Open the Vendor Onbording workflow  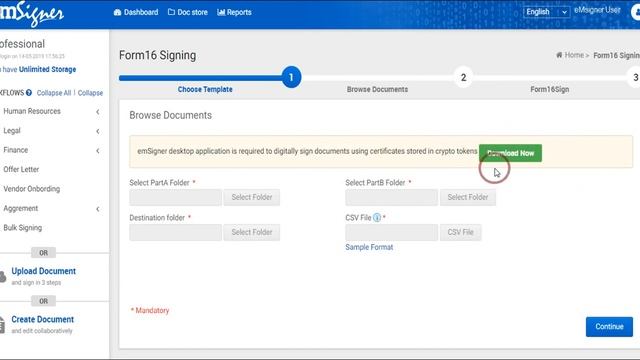[x=32, y=189]
